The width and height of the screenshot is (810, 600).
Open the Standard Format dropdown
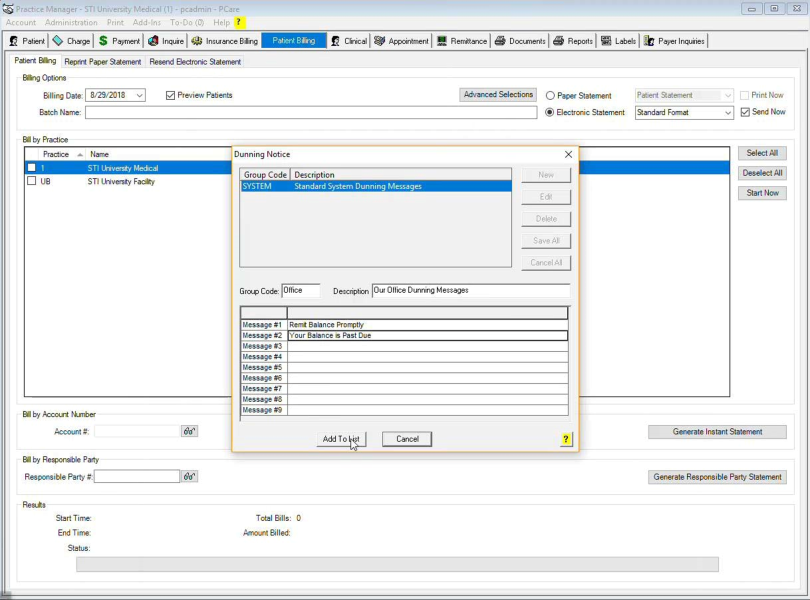[x=728, y=113]
